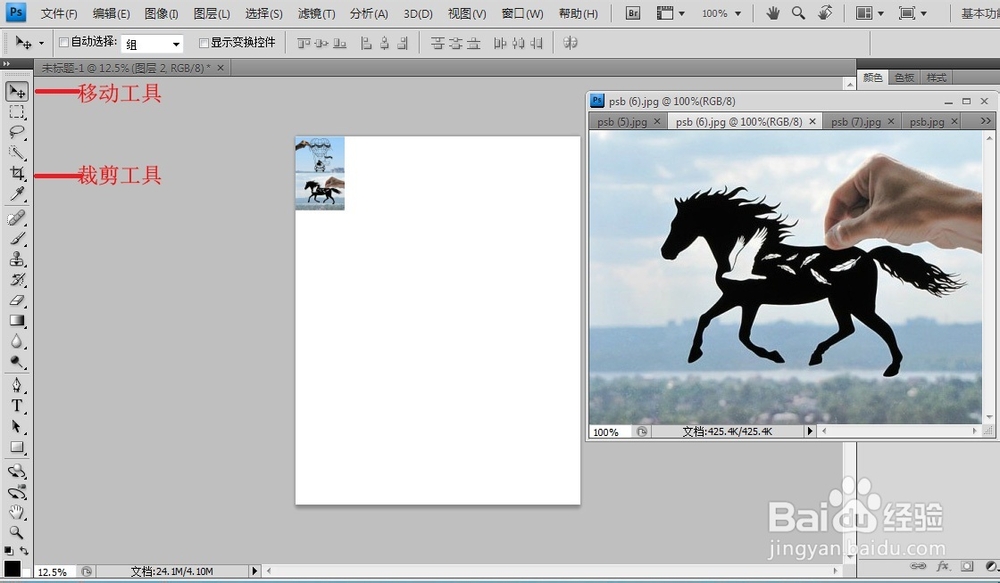
Task: Select the Zoom tool in toolbox
Action: (x=17, y=533)
